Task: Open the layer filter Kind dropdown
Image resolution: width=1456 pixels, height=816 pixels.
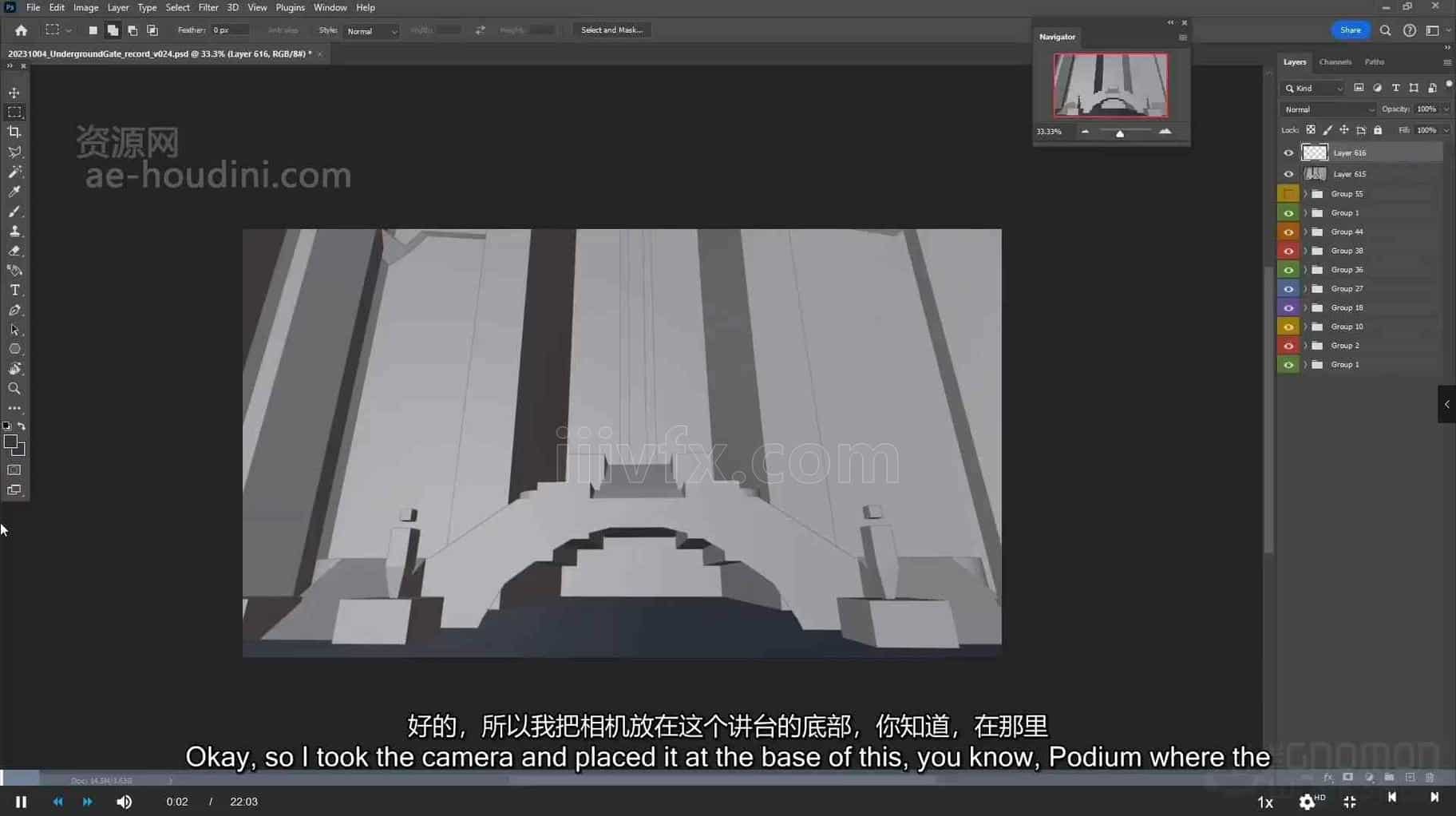Action: pos(1313,88)
